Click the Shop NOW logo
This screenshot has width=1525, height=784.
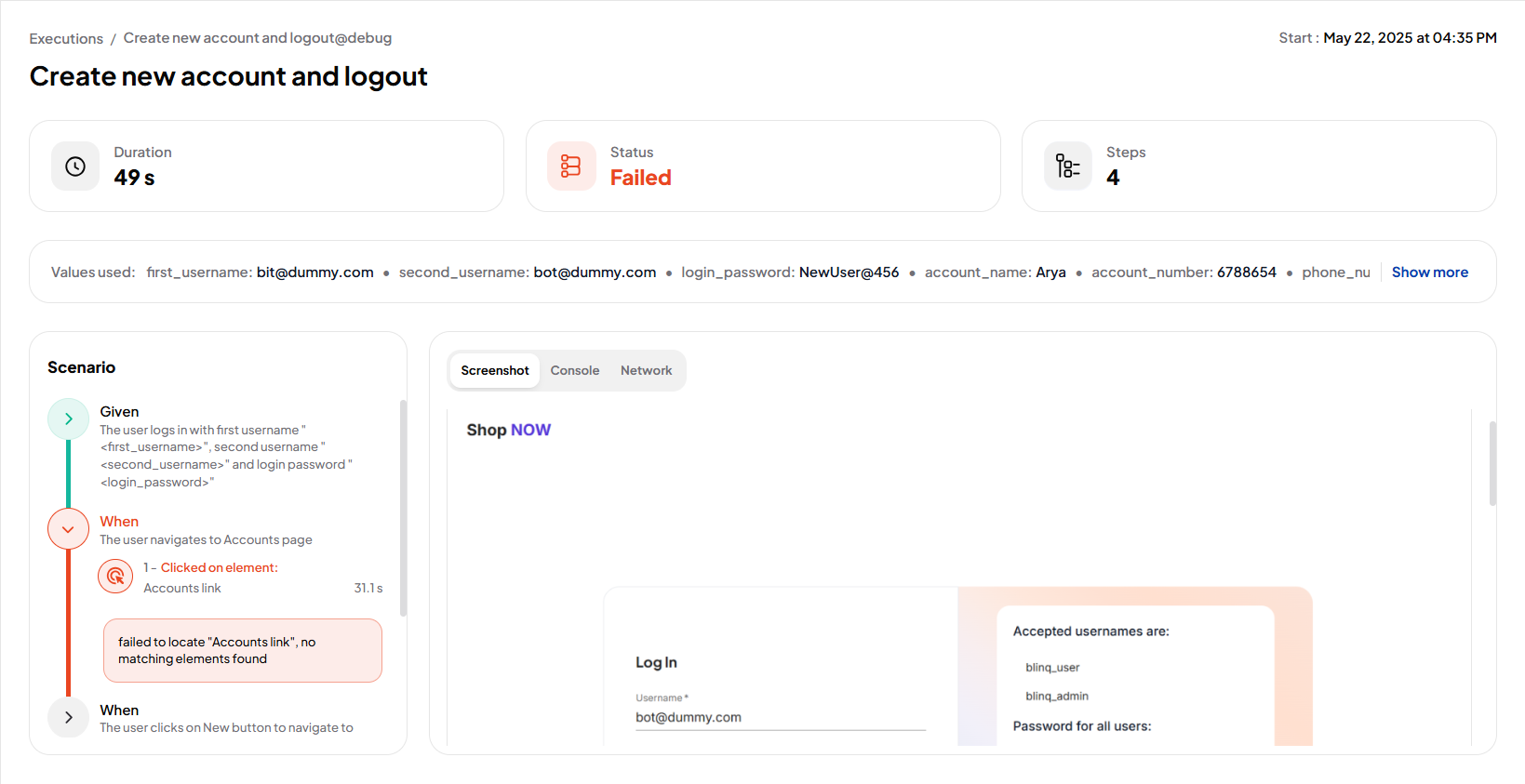(508, 430)
